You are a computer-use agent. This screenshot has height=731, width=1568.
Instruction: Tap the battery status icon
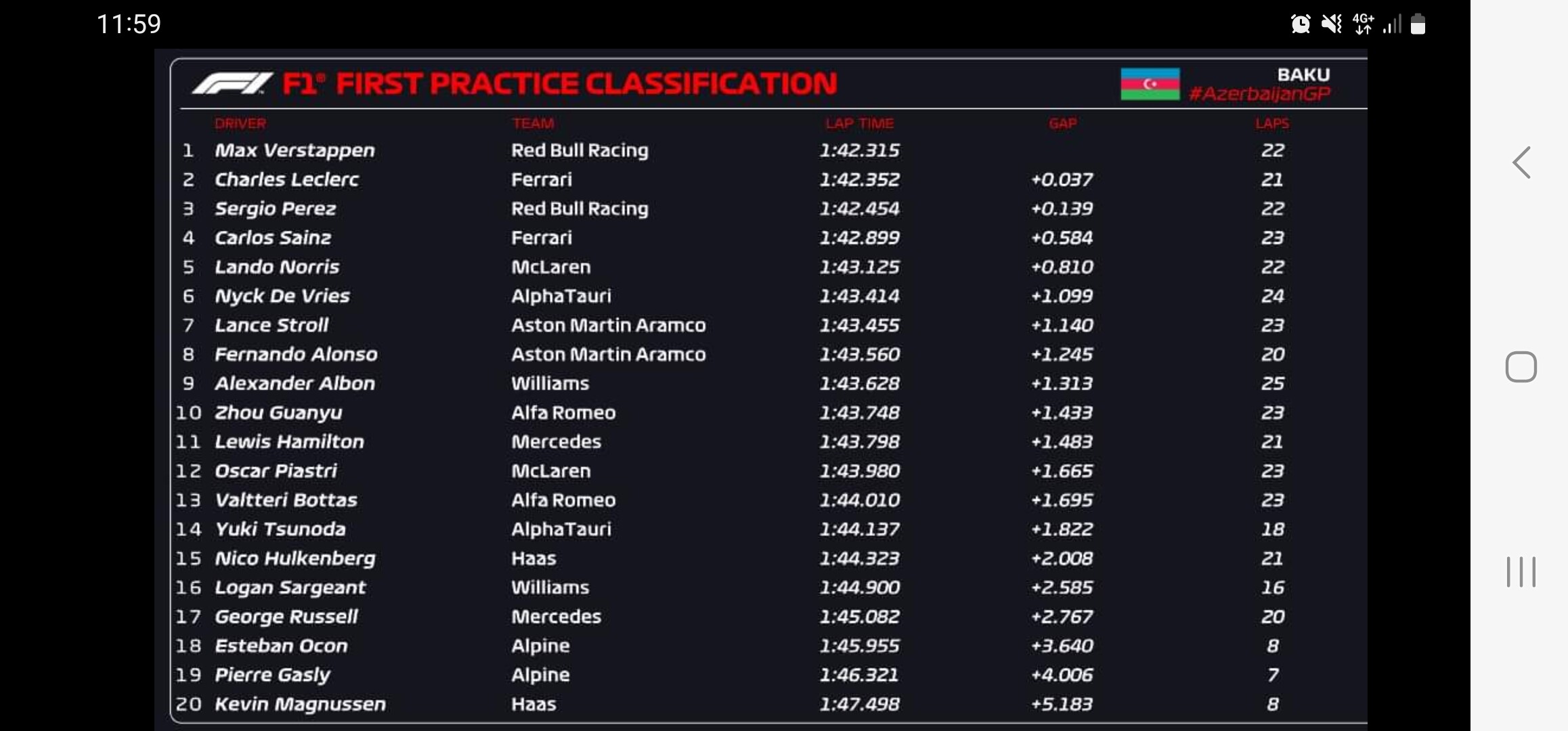(x=1418, y=24)
